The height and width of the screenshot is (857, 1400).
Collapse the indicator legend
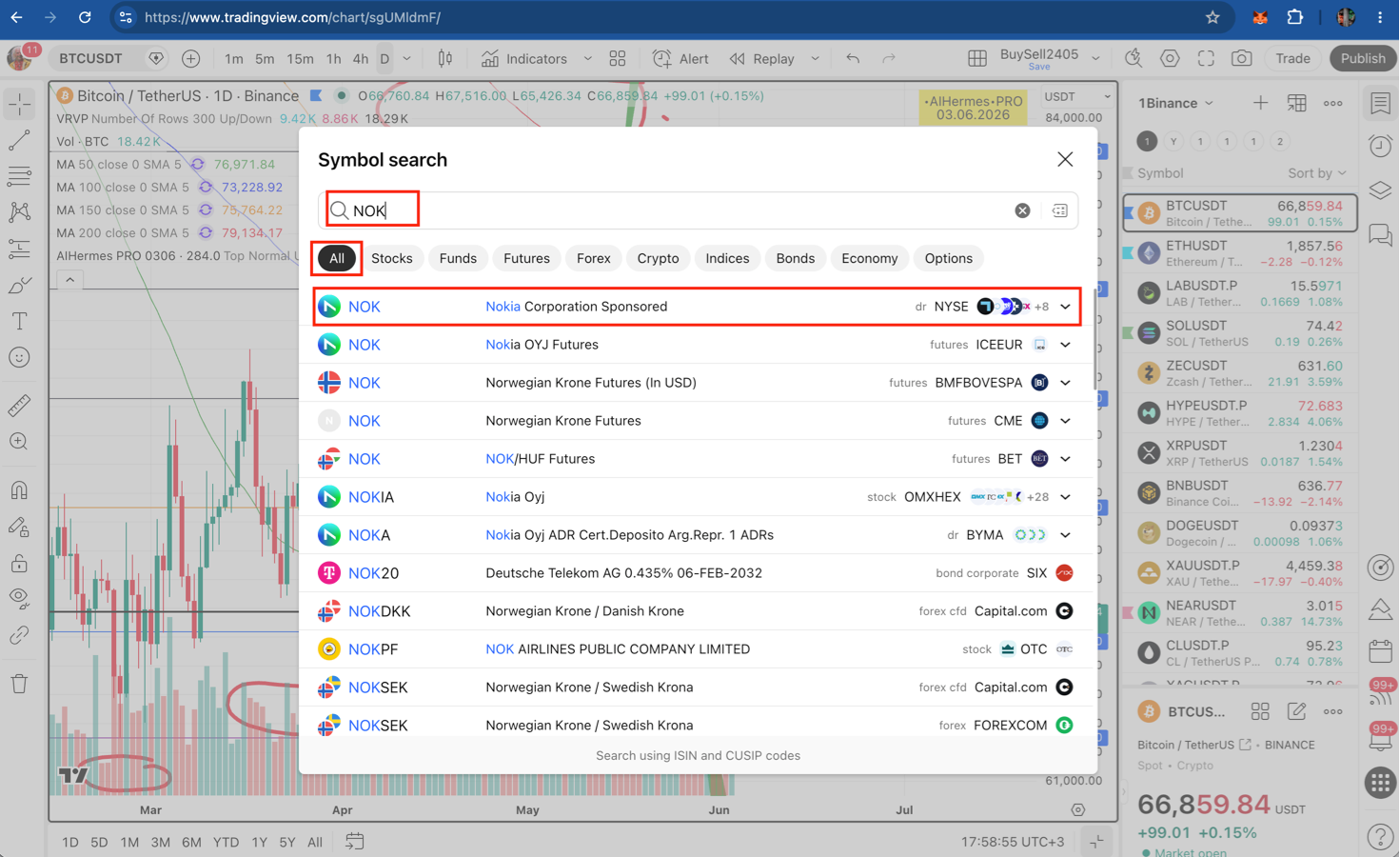click(x=69, y=280)
